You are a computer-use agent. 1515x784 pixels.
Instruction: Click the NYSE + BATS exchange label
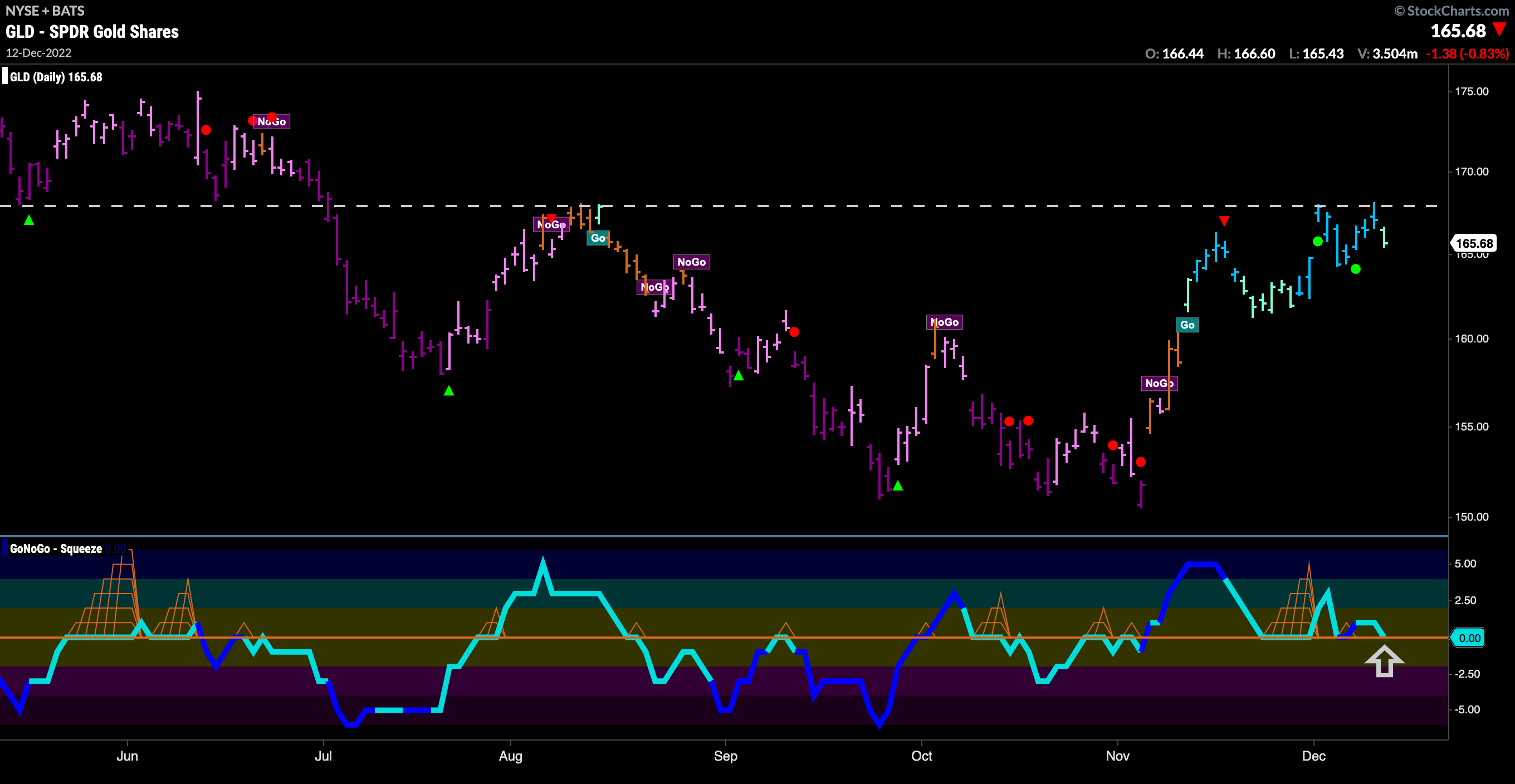[x=45, y=11]
